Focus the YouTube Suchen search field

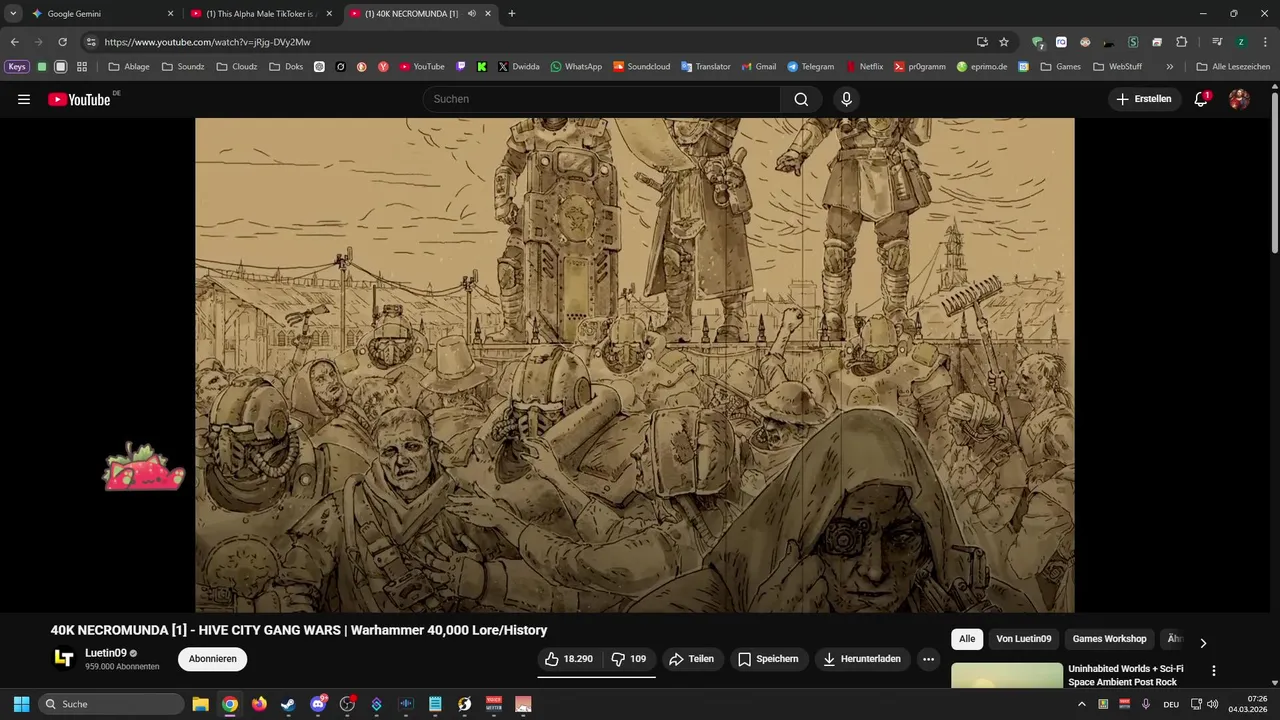[x=602, y=99]
